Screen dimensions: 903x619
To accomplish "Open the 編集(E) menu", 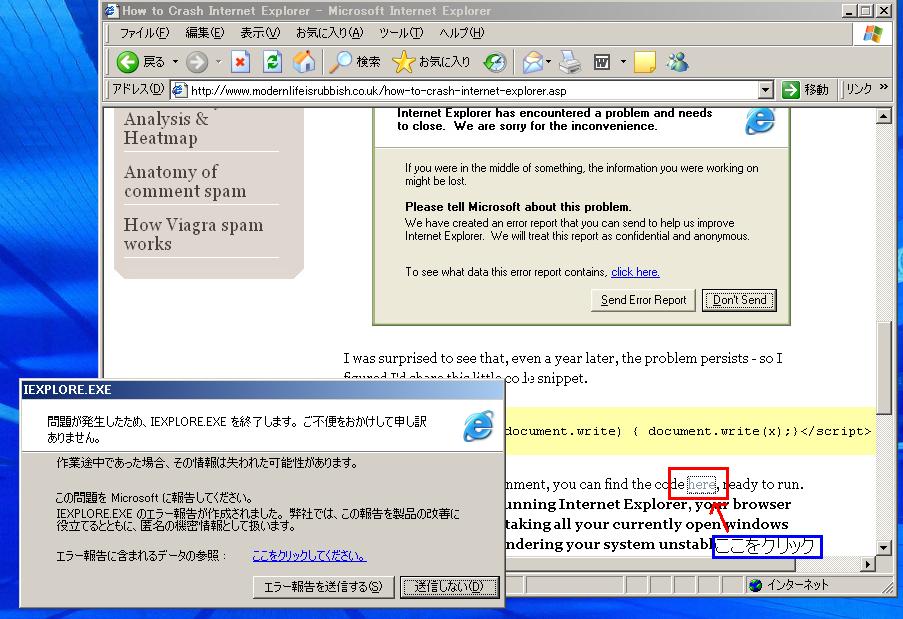I will [204, 33].
